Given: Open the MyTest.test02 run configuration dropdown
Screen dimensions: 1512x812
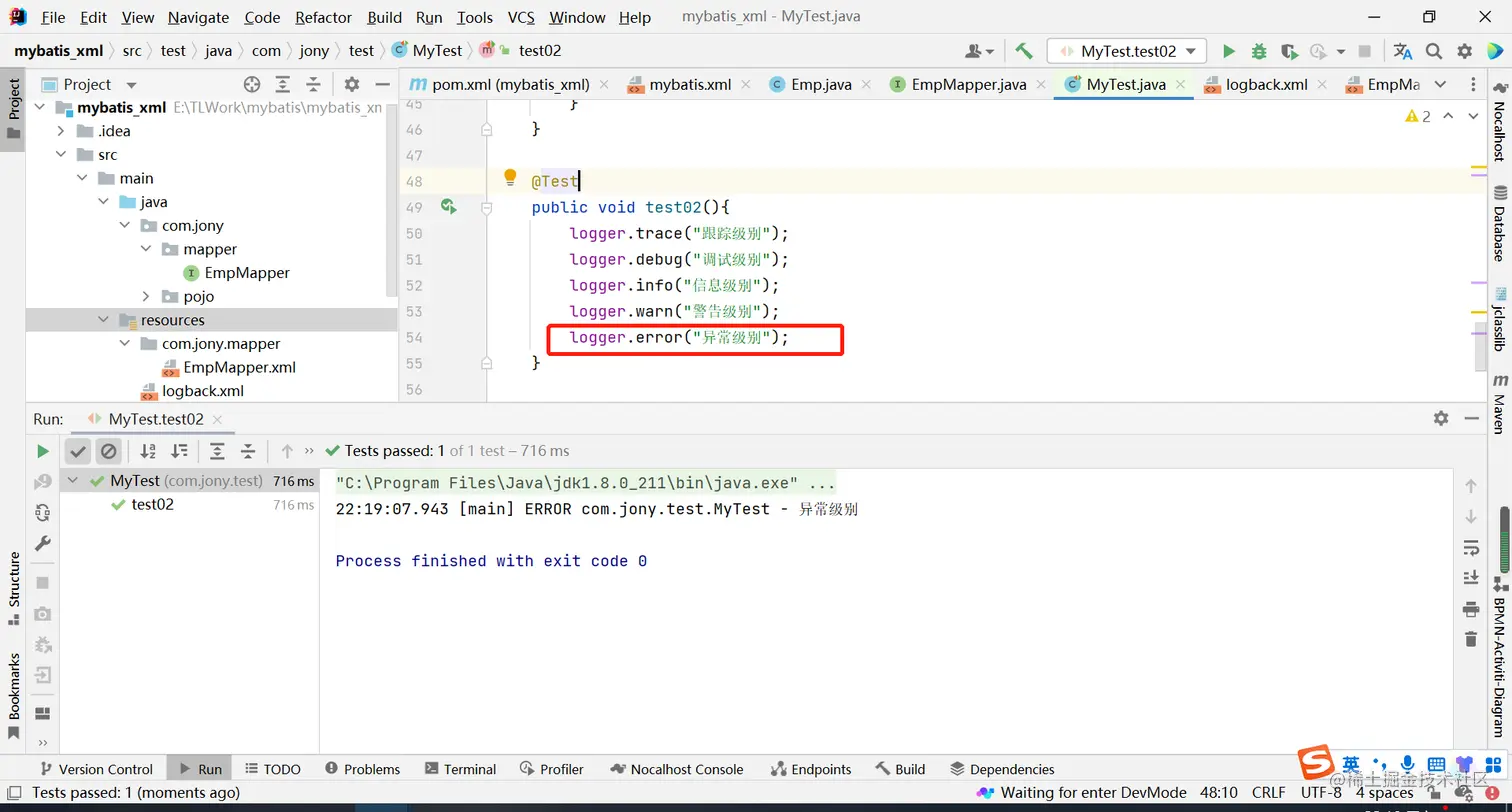Looking at the screenshot, I should [x=1127, y=51].
